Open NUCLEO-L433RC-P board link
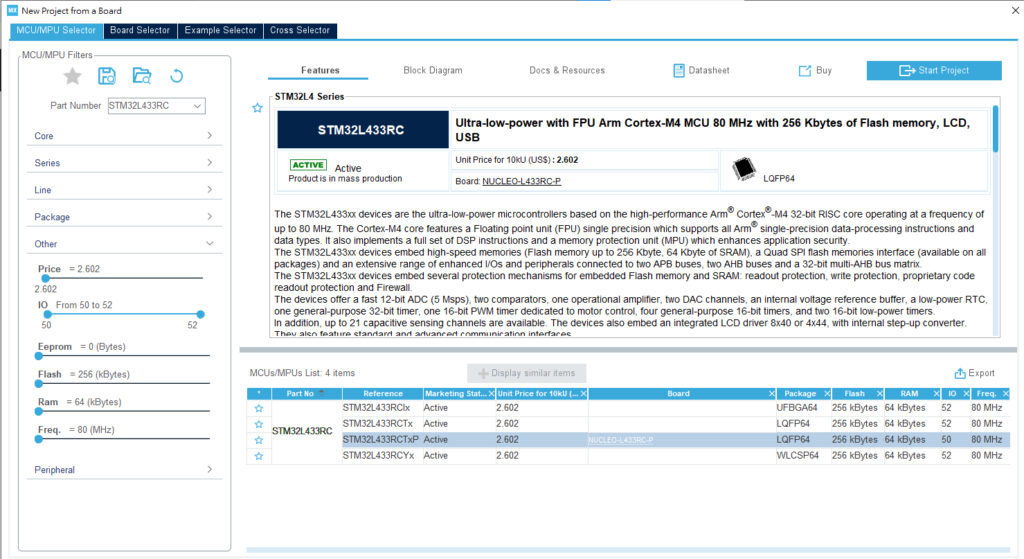The height and width of the screenshot is (559, 1024). (521, 182)
